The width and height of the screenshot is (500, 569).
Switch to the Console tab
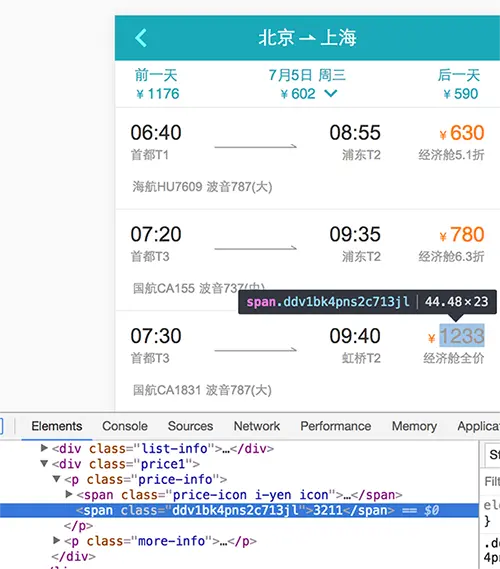125,426
